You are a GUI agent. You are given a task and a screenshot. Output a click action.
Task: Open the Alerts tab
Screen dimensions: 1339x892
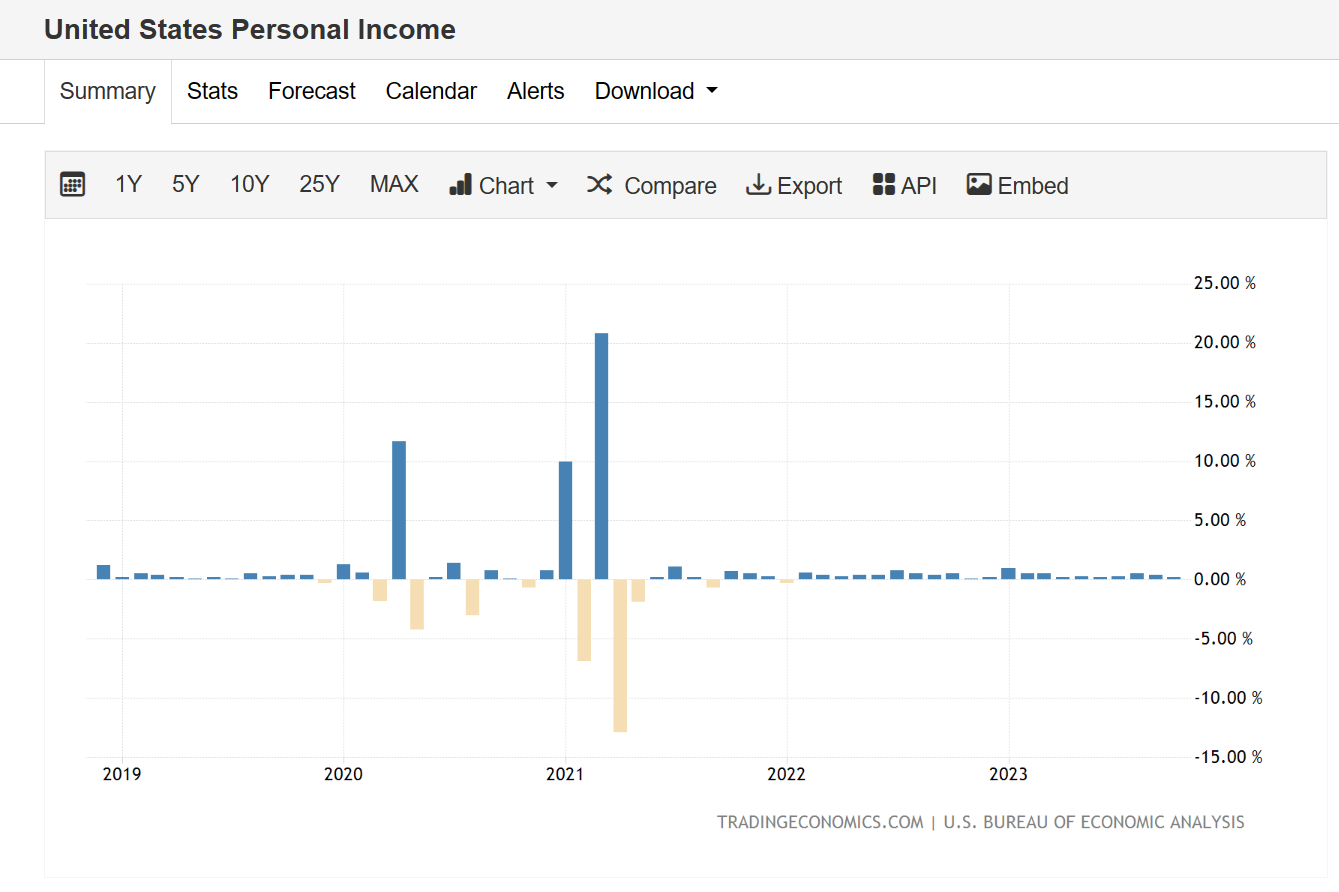click(x=535, y=91)
